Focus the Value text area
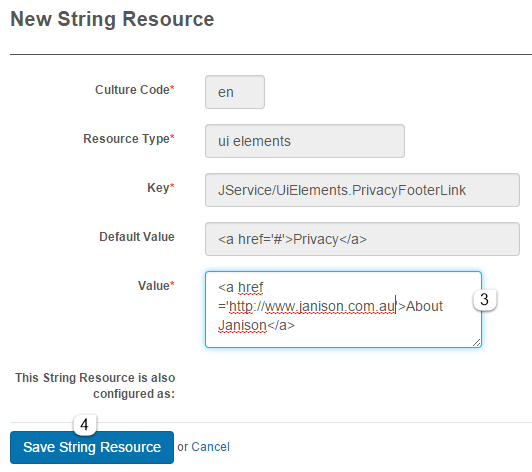 click(343, 309)
